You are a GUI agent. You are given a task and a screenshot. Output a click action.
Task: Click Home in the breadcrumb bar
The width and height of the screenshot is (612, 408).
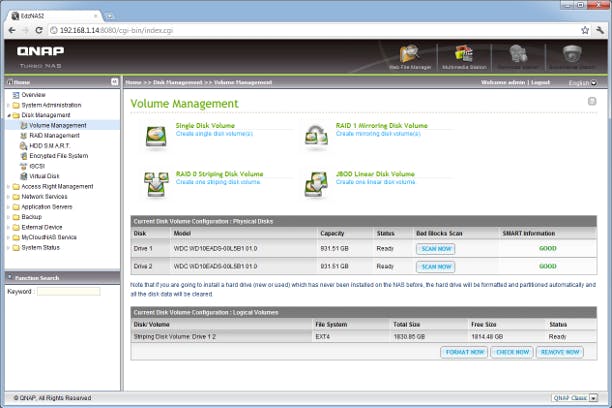(x=133, y=82)
